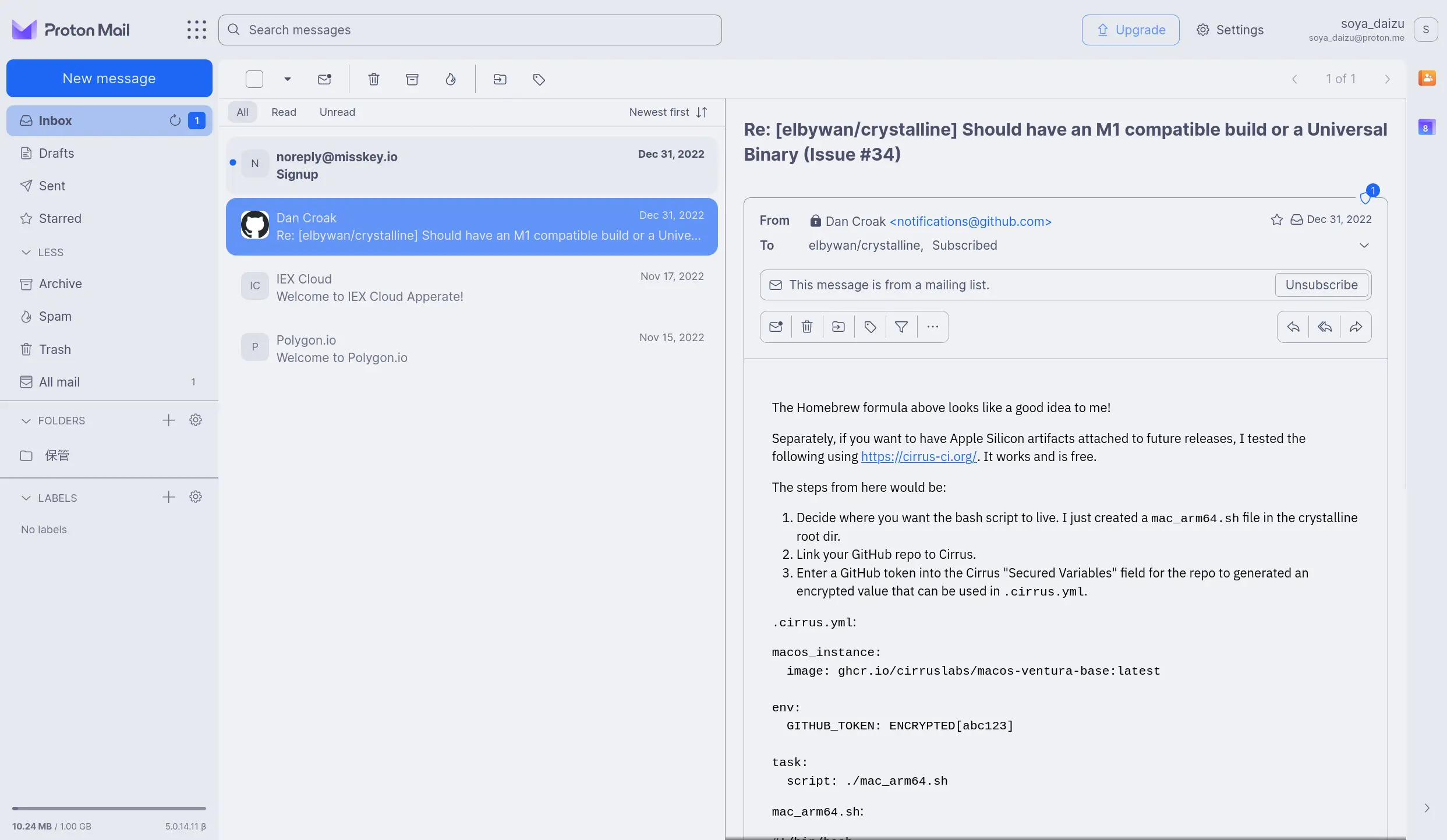Click the notifications@github.com sender address
Image resolution: width=1447 pixels, height=840 pixels.
(x=970, y=221)
